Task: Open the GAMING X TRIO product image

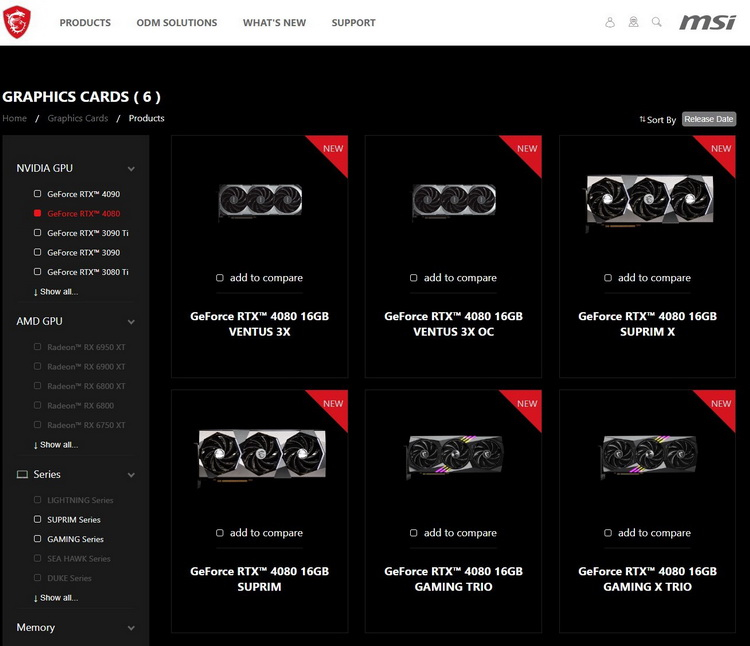Action: (647, 457)
